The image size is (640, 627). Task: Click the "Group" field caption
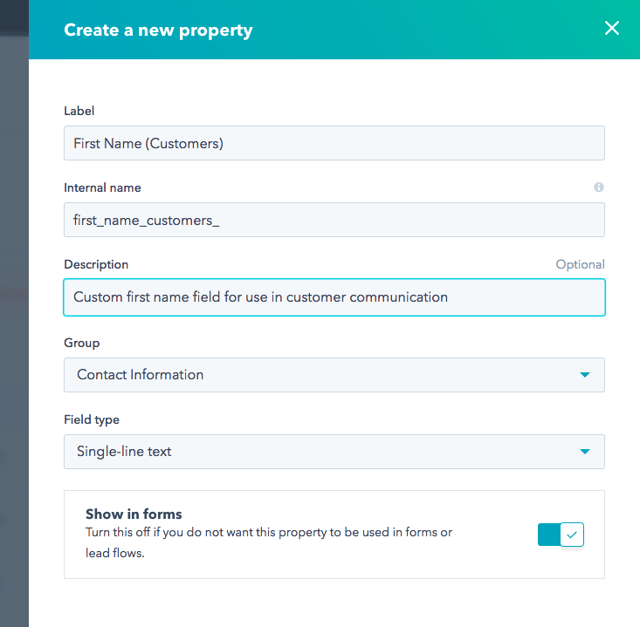[82, 342]
